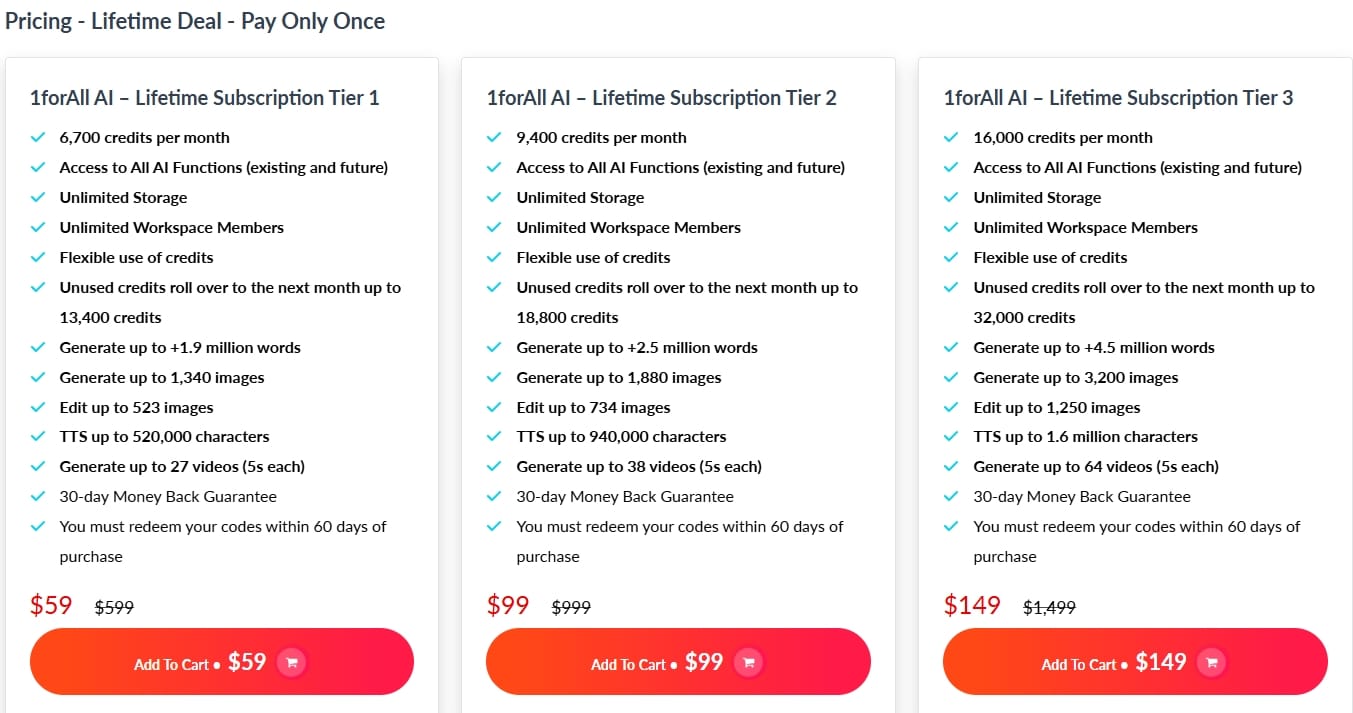Click checkmark next to Generate up to 1,340 images
The height and width of the screenshot is (713, 1353).
pos(38,378)
